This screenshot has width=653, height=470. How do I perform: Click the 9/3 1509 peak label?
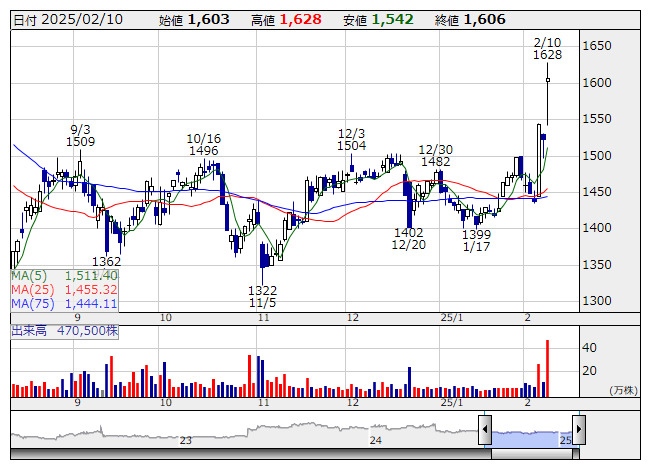80,136
